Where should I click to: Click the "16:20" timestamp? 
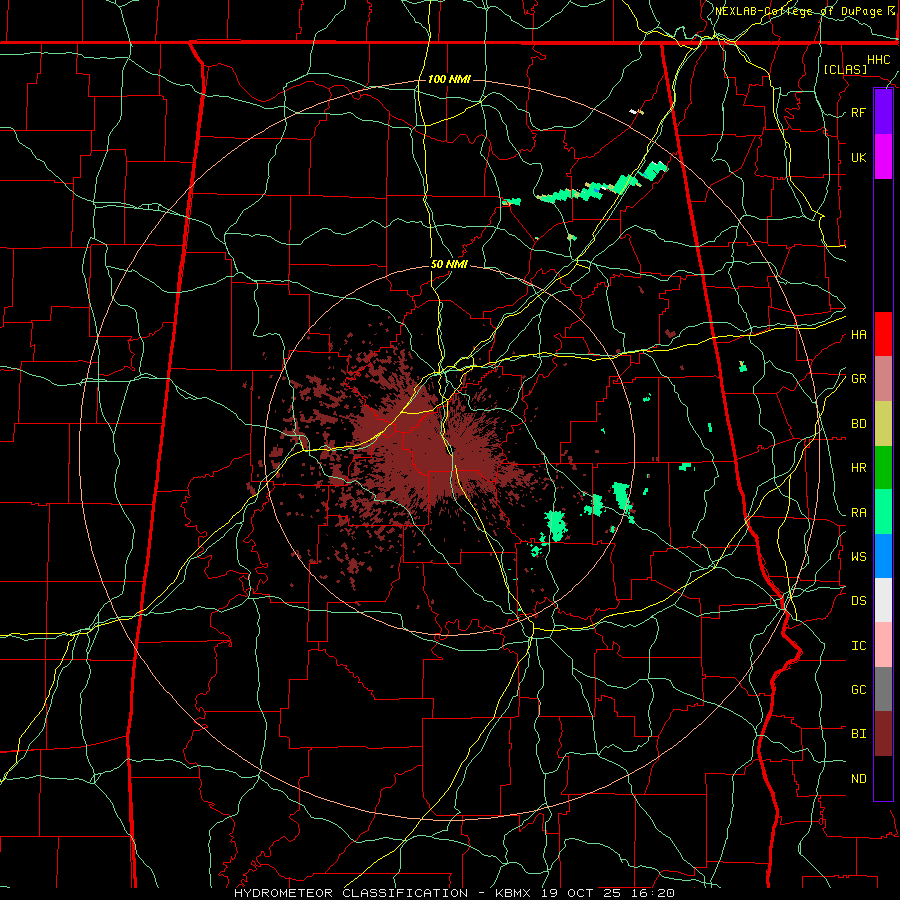click(x=654, y=893)
